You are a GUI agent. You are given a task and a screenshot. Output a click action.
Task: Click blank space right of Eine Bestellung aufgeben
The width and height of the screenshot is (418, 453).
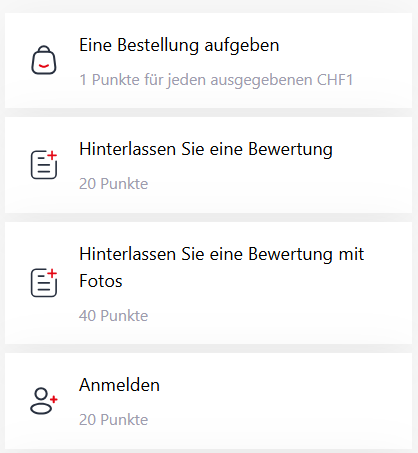(x=343, y=45)
